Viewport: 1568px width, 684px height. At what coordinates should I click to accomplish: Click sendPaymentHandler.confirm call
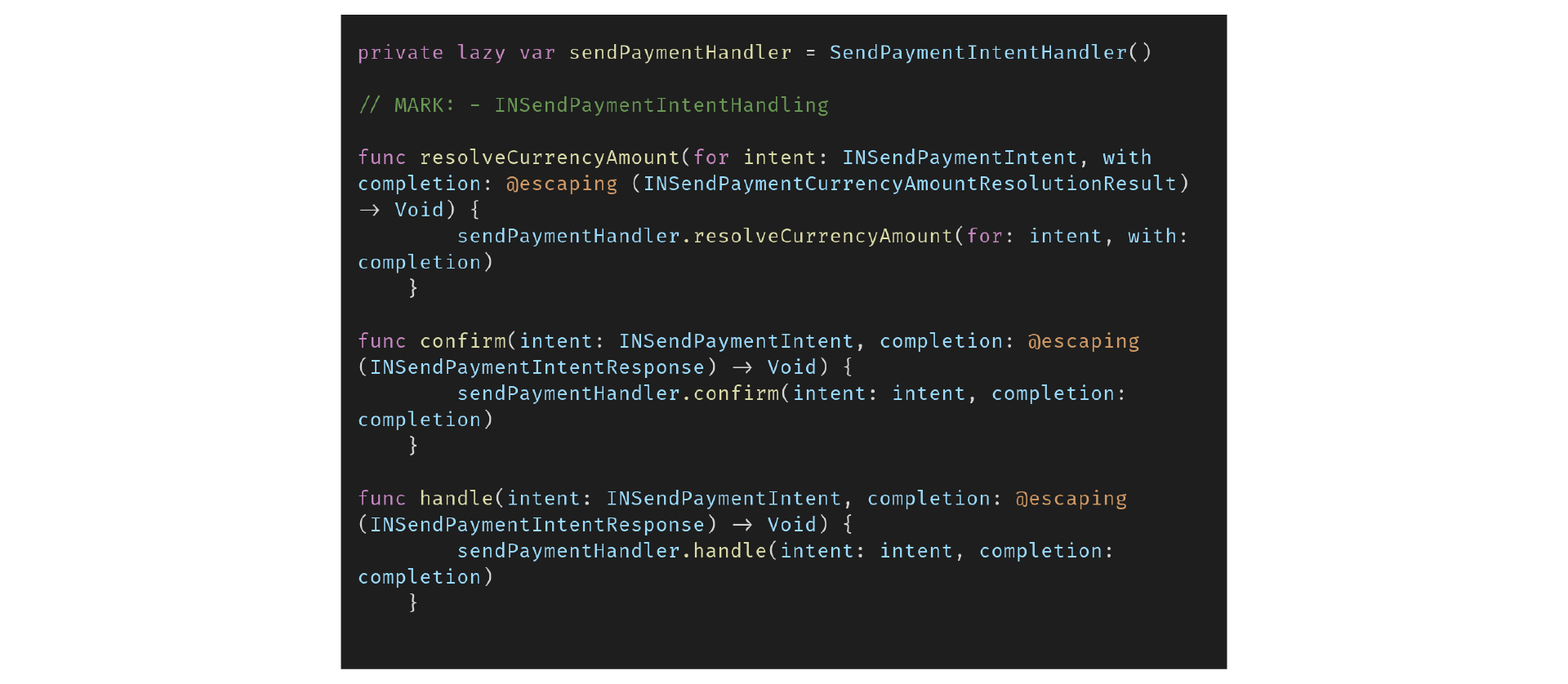[618, 393]
